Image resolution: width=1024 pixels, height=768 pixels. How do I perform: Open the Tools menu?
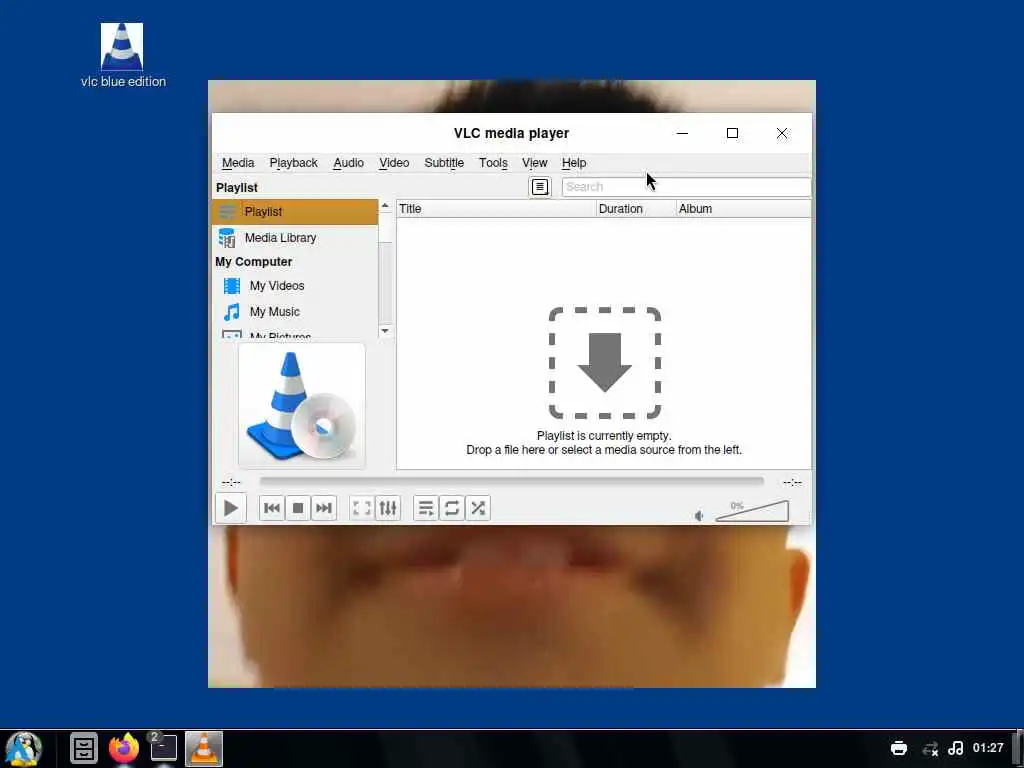(x=493, y=163)
